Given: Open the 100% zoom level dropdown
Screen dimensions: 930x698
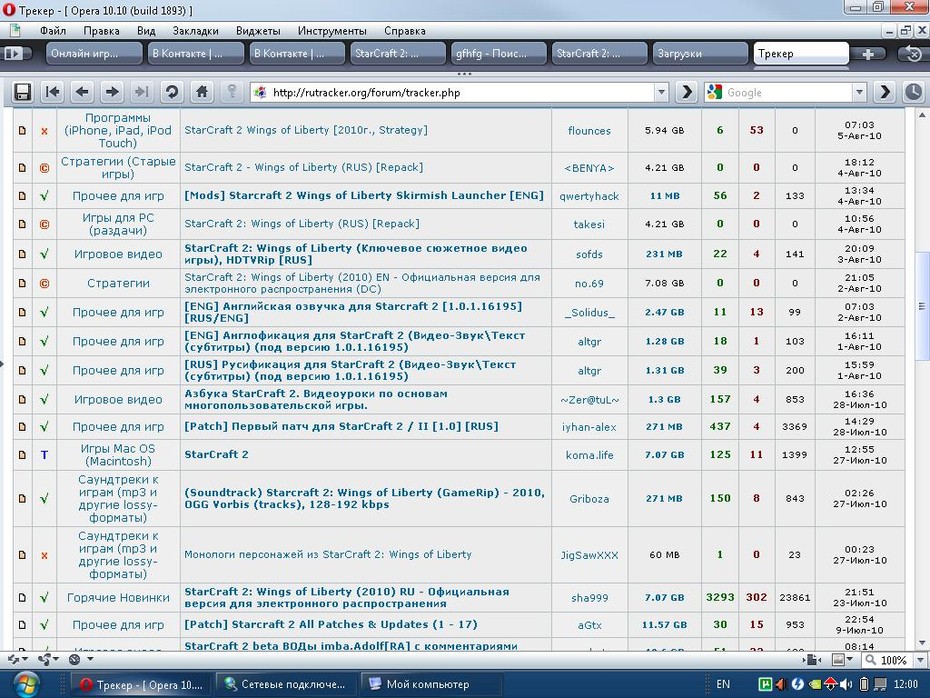Looking at the screenshot, I should [921, 659].
